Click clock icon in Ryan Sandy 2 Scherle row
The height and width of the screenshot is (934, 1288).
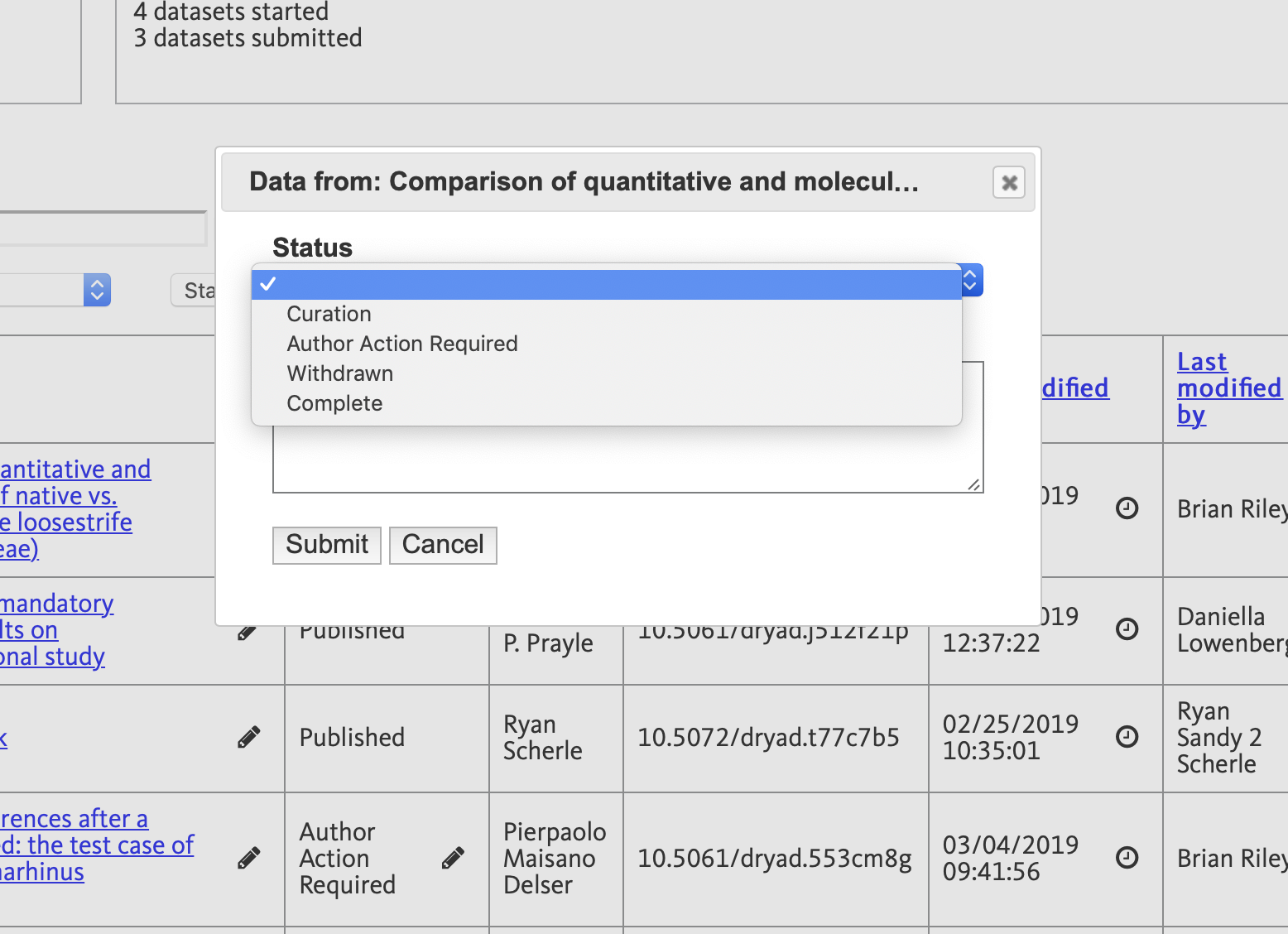[1127, 736]
